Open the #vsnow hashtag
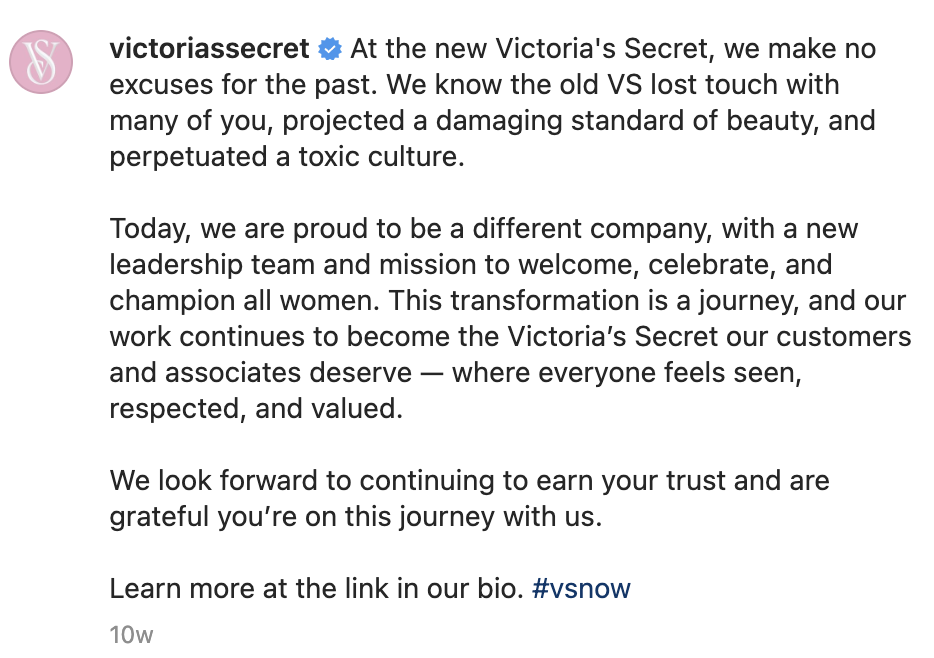The height and width of the screenshot is (658, 934). pyautogui.click(x=581, y=588)
